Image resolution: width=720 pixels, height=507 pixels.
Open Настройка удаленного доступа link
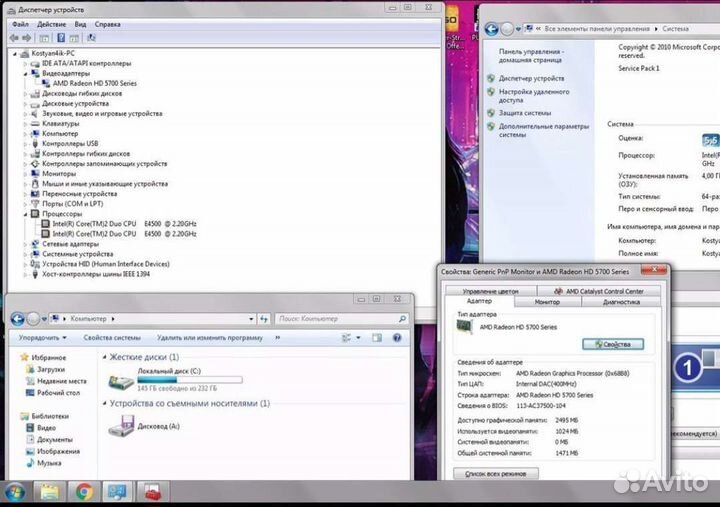pos(534,96)
